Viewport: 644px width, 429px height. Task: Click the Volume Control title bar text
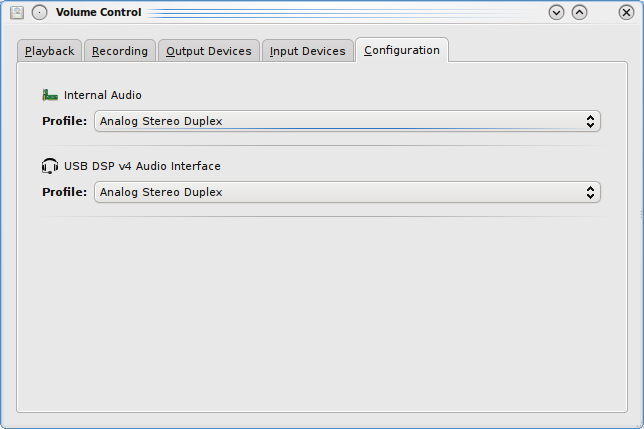[x=99, y=13]
